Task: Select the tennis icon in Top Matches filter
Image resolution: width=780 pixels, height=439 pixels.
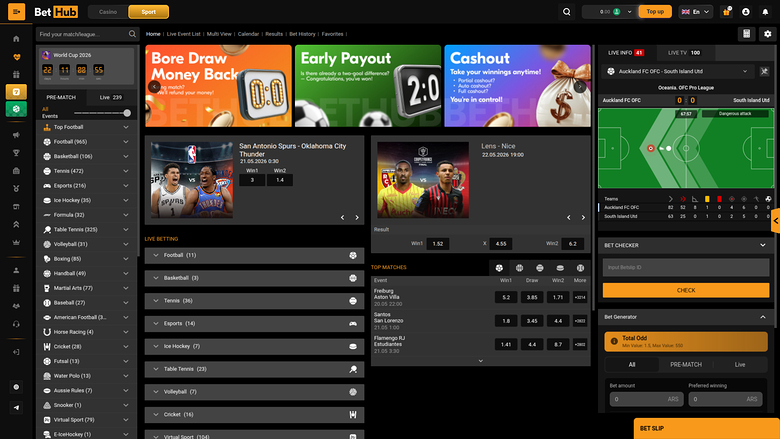Action: pyautogui.click(x=540, y=268)
